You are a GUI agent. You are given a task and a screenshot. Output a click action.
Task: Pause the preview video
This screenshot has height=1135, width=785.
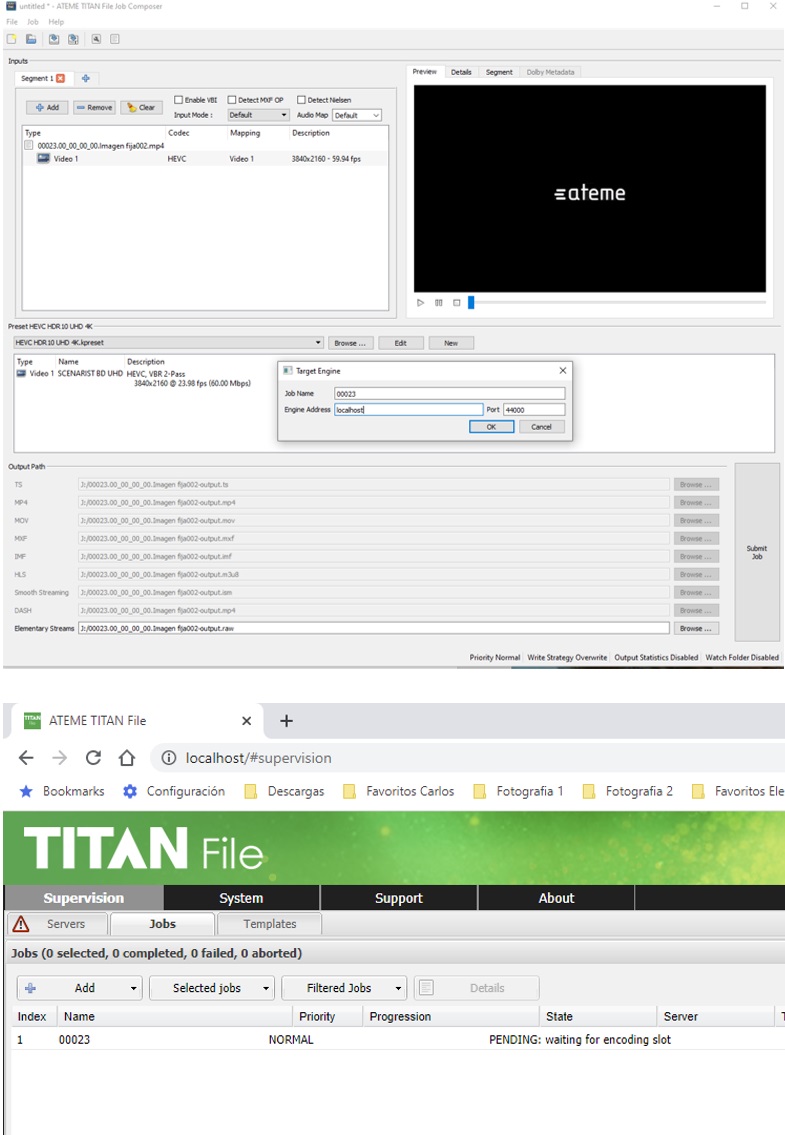coord(438,303)
